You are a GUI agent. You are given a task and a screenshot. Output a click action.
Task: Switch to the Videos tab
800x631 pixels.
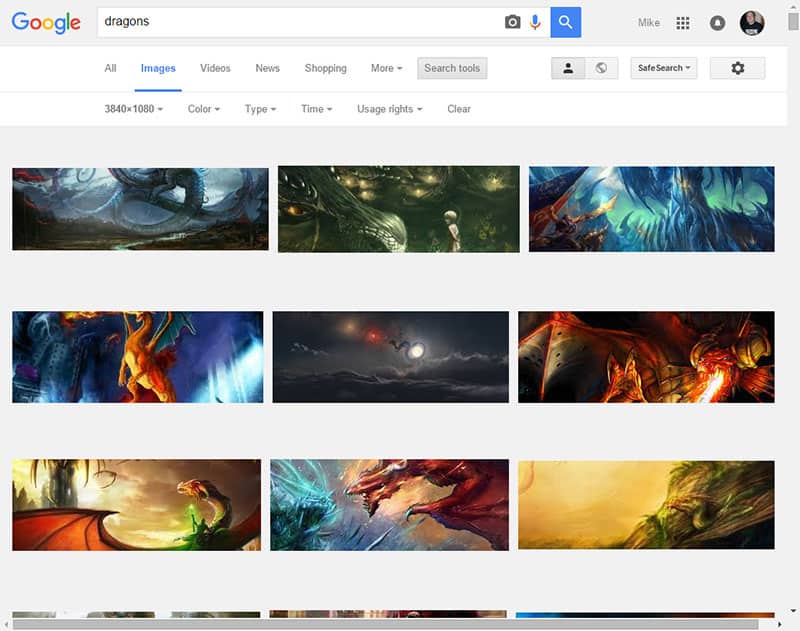click(x=215, y=68)
